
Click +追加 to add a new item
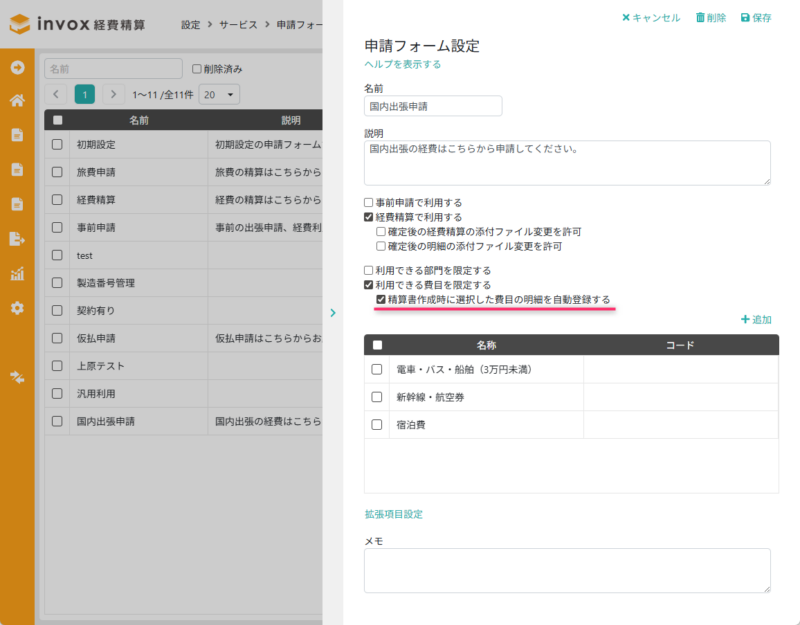point(755,320)
